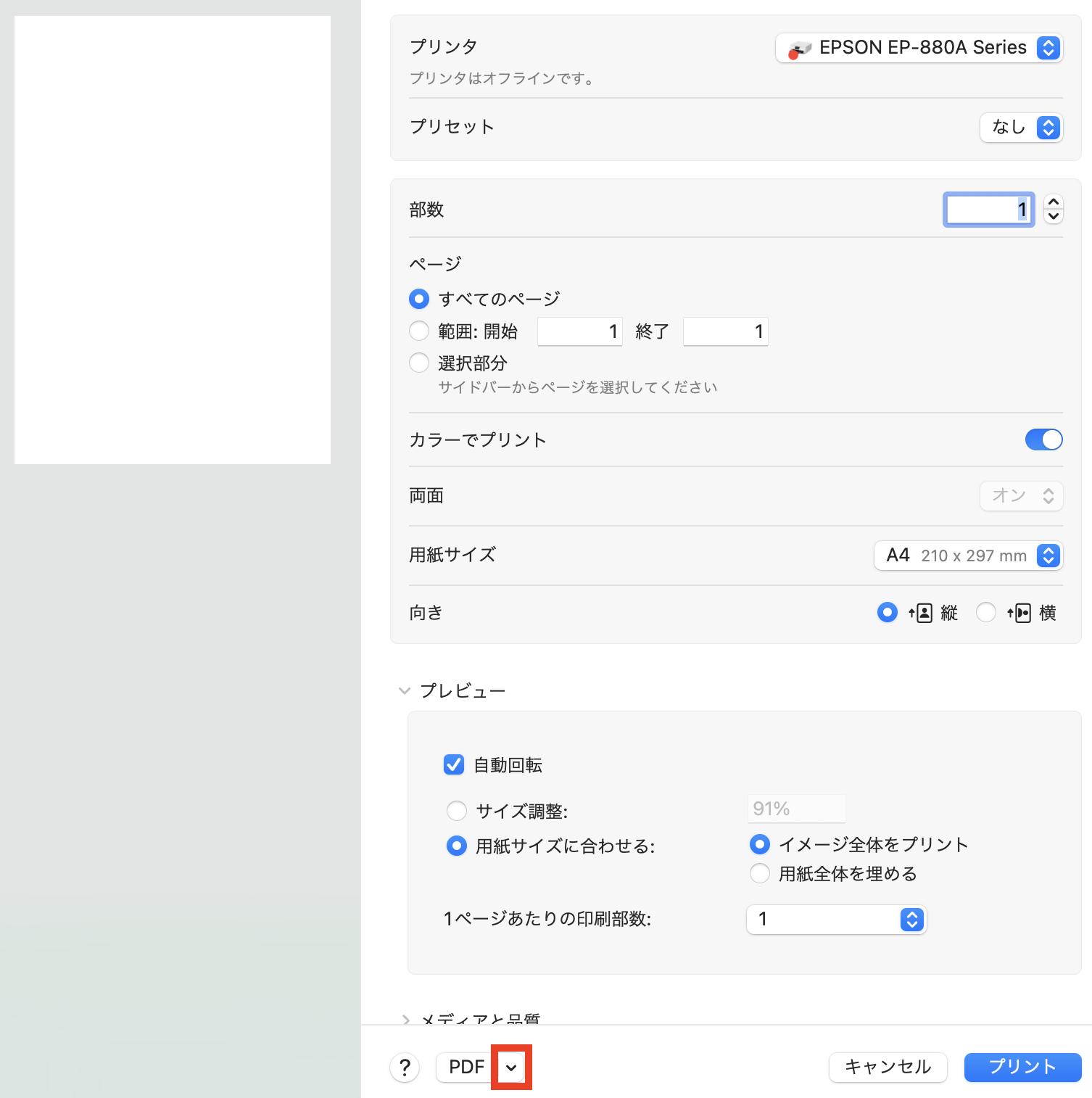Click the blank page preview thumbnail
Image resolution: width=1092 pixels, height=1098 pixels.
coord(172,239)
